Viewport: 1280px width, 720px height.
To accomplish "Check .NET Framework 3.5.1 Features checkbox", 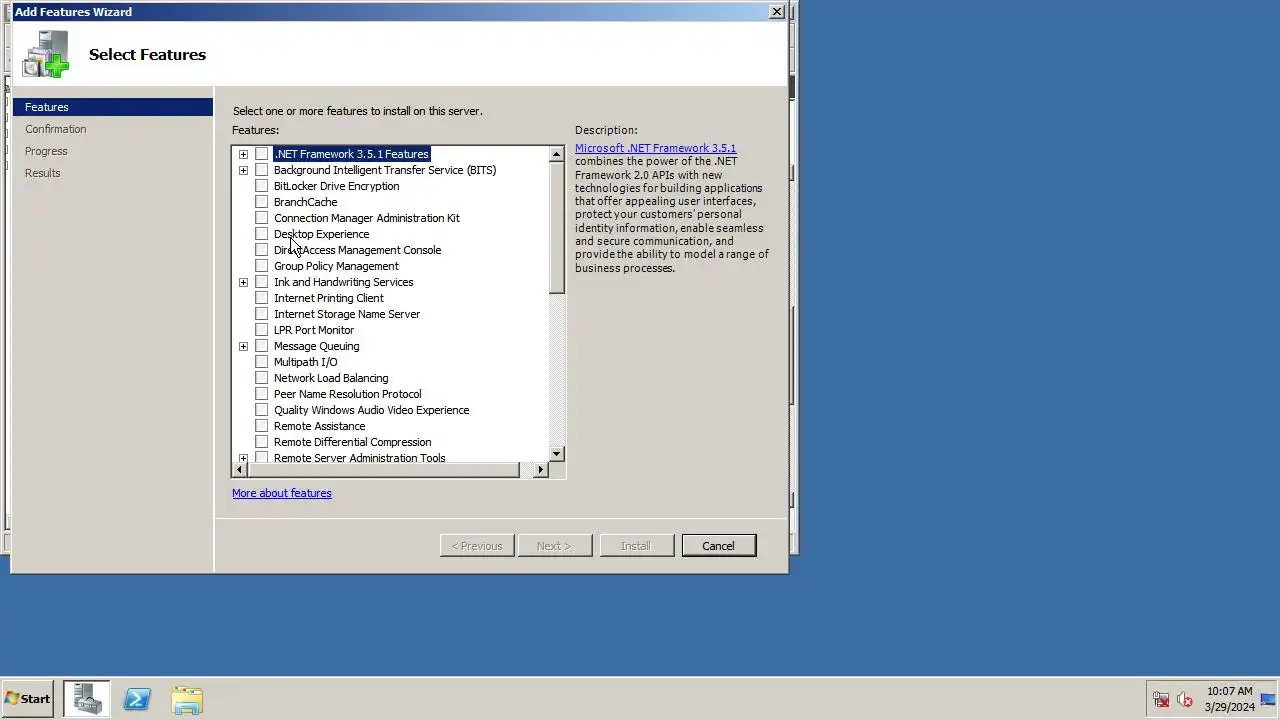I will (262, 154).
